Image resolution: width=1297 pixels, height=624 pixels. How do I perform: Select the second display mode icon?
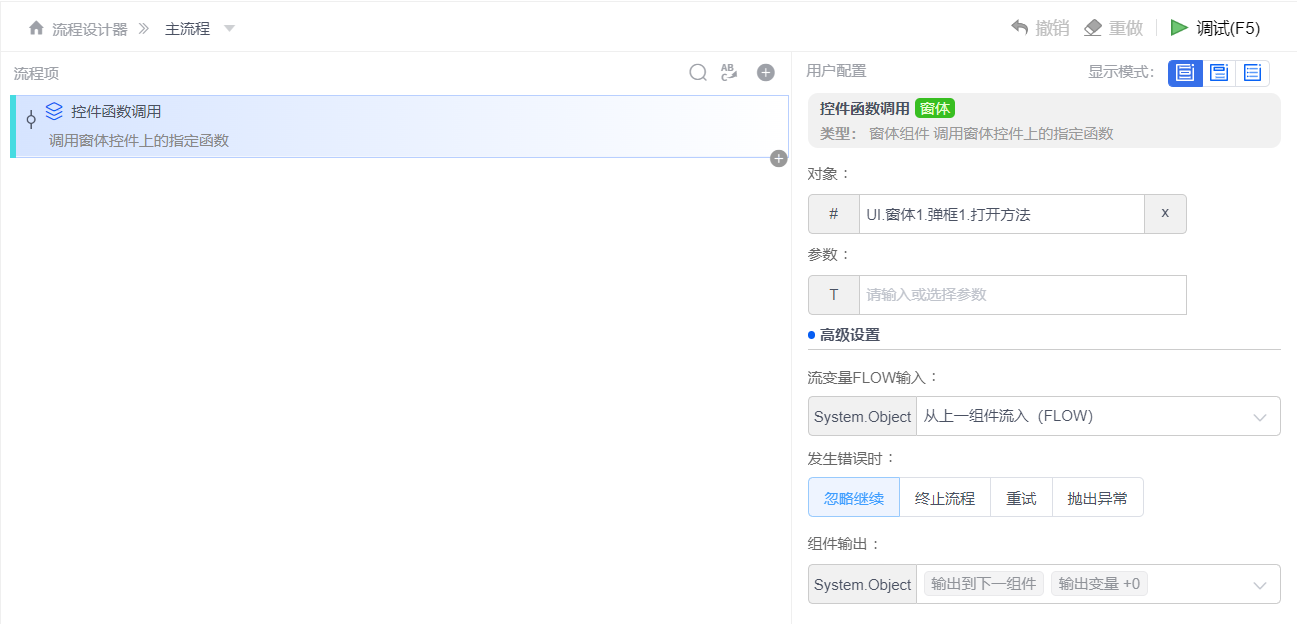click(x=1218, y=72)
